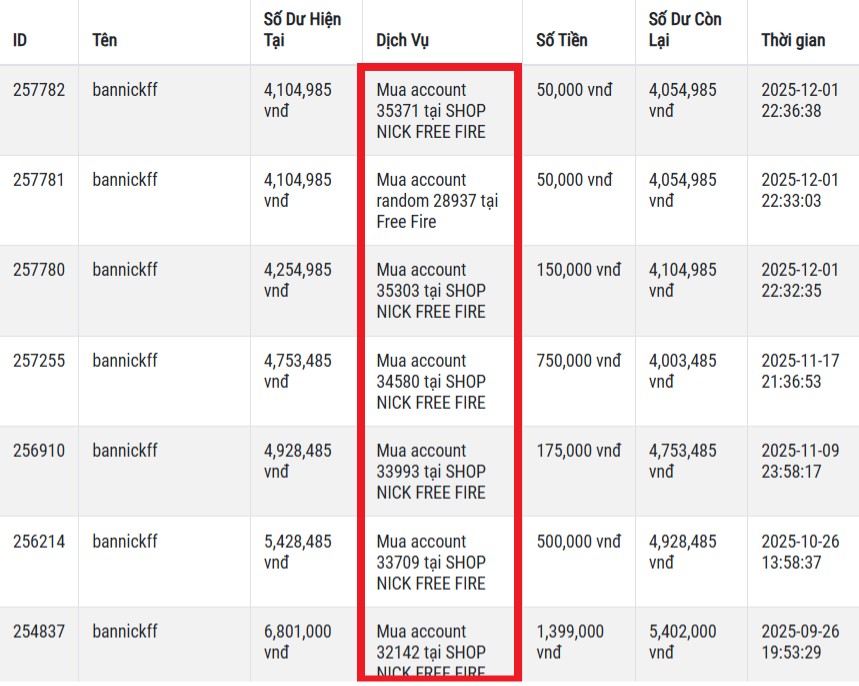Click the 150,000 vnđ amount
The width and height of the screenshot is (859, 686).
(x=578, y=270)
